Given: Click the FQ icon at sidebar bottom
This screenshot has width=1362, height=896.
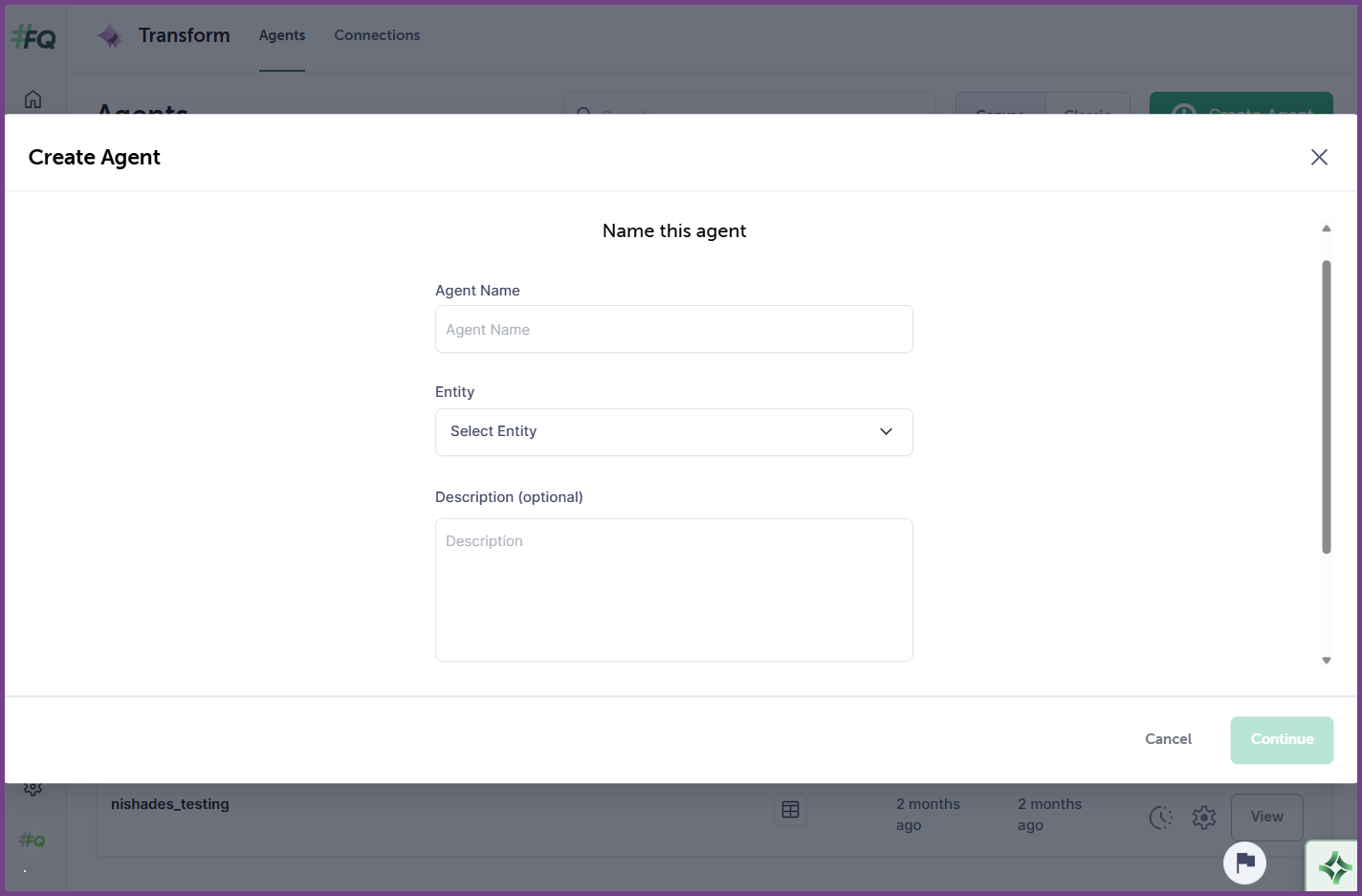Looking at the screenshot, I should click(33, 840).
